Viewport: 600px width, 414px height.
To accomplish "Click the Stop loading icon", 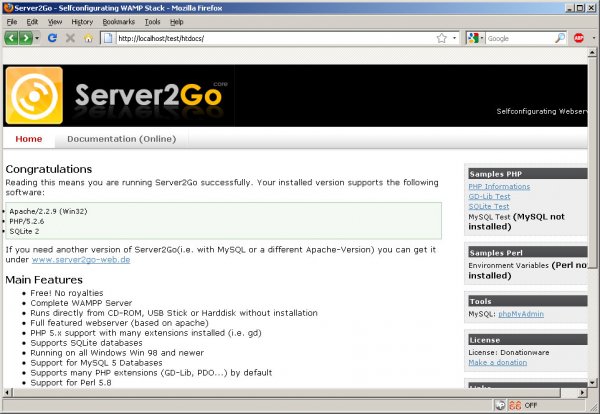I will point(70,38).
